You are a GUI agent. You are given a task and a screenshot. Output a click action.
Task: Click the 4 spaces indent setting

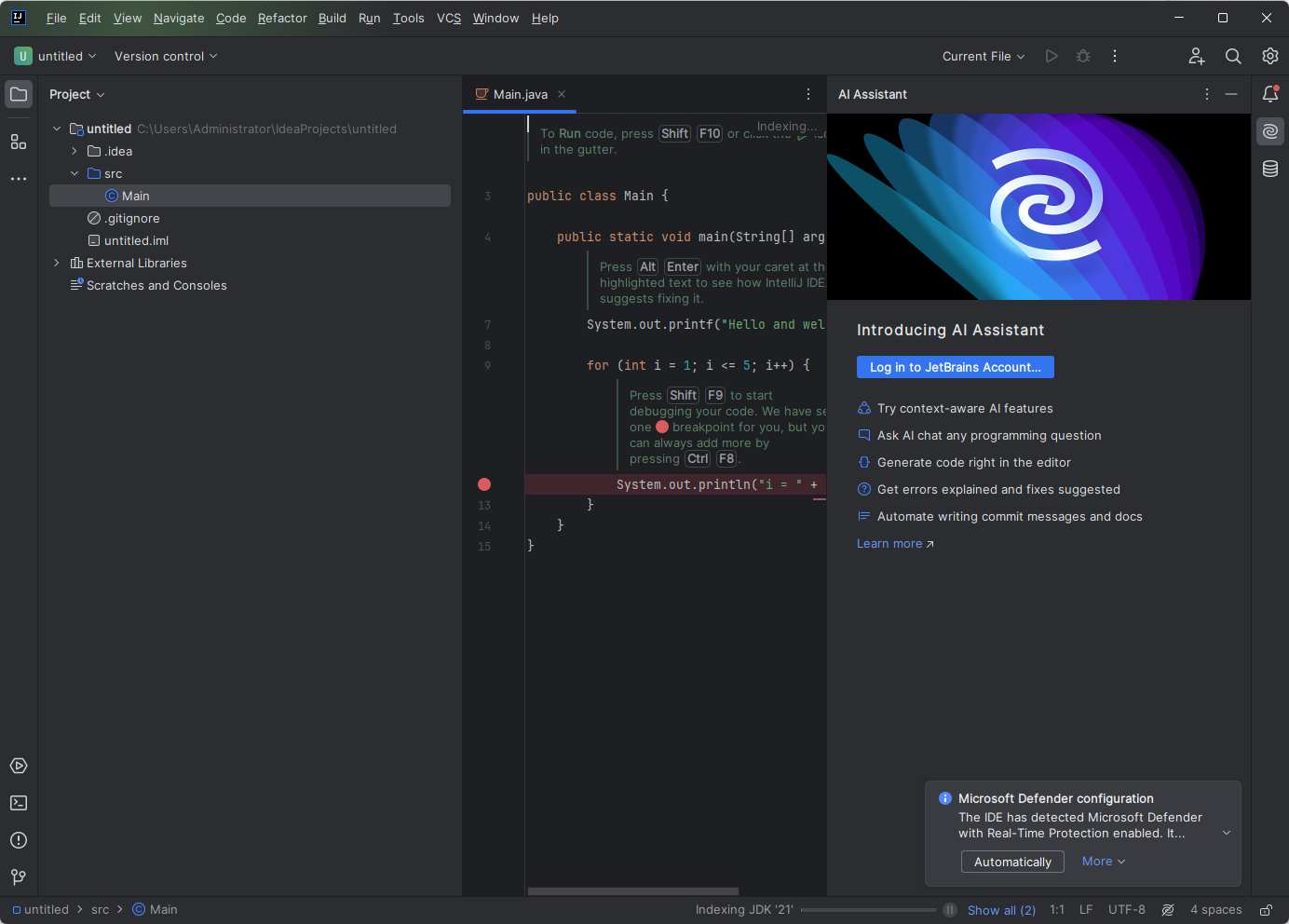click(x=1216, y=910)
